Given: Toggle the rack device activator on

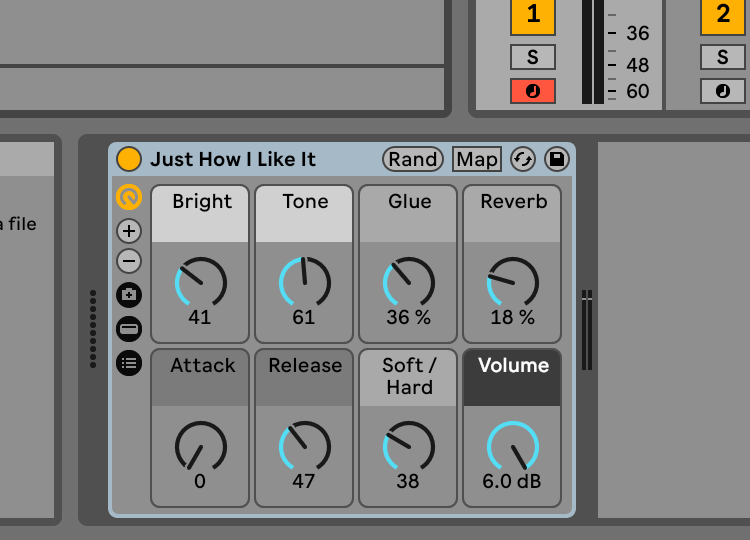Looking at the screenshot, I should click(x=129, y=159).
